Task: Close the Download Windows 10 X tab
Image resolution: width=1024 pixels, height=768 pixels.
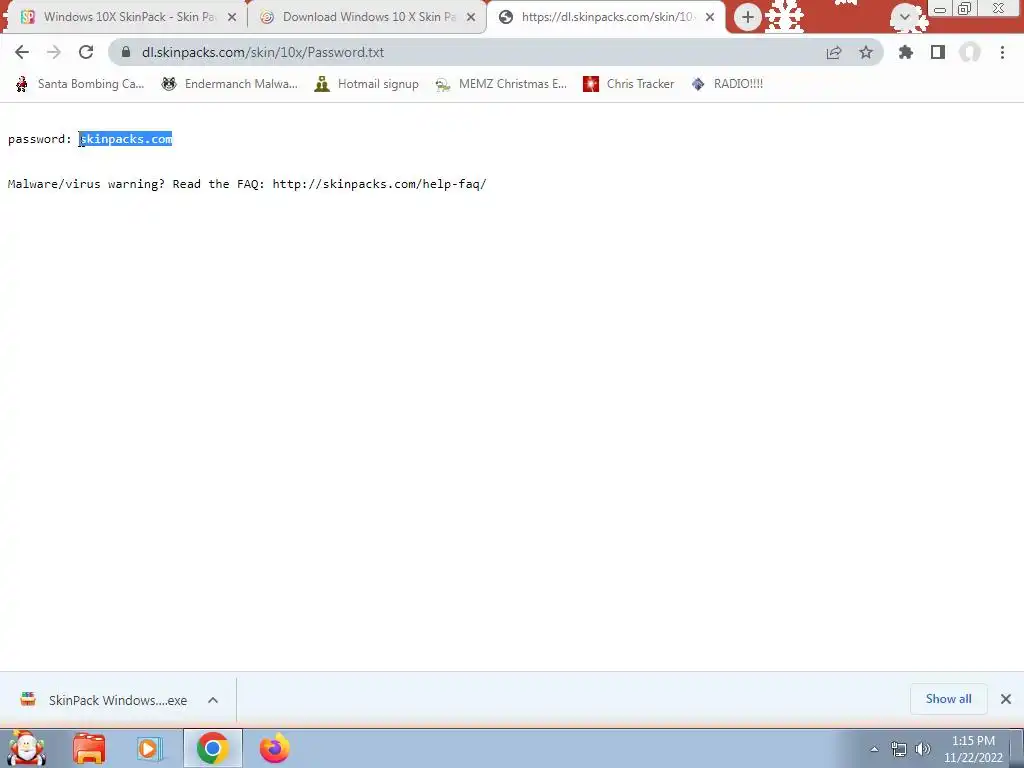Action: (x=471, y=17)
